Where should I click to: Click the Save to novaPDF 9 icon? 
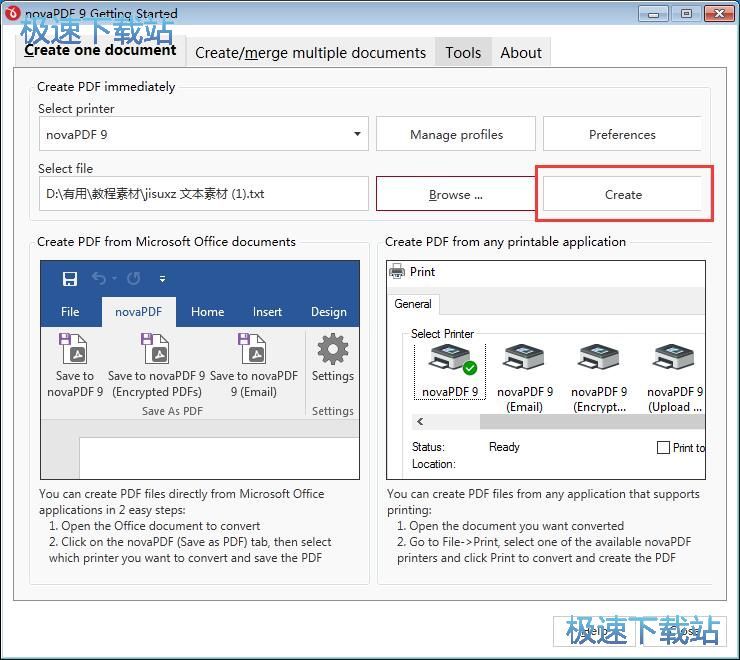[74, 350]
